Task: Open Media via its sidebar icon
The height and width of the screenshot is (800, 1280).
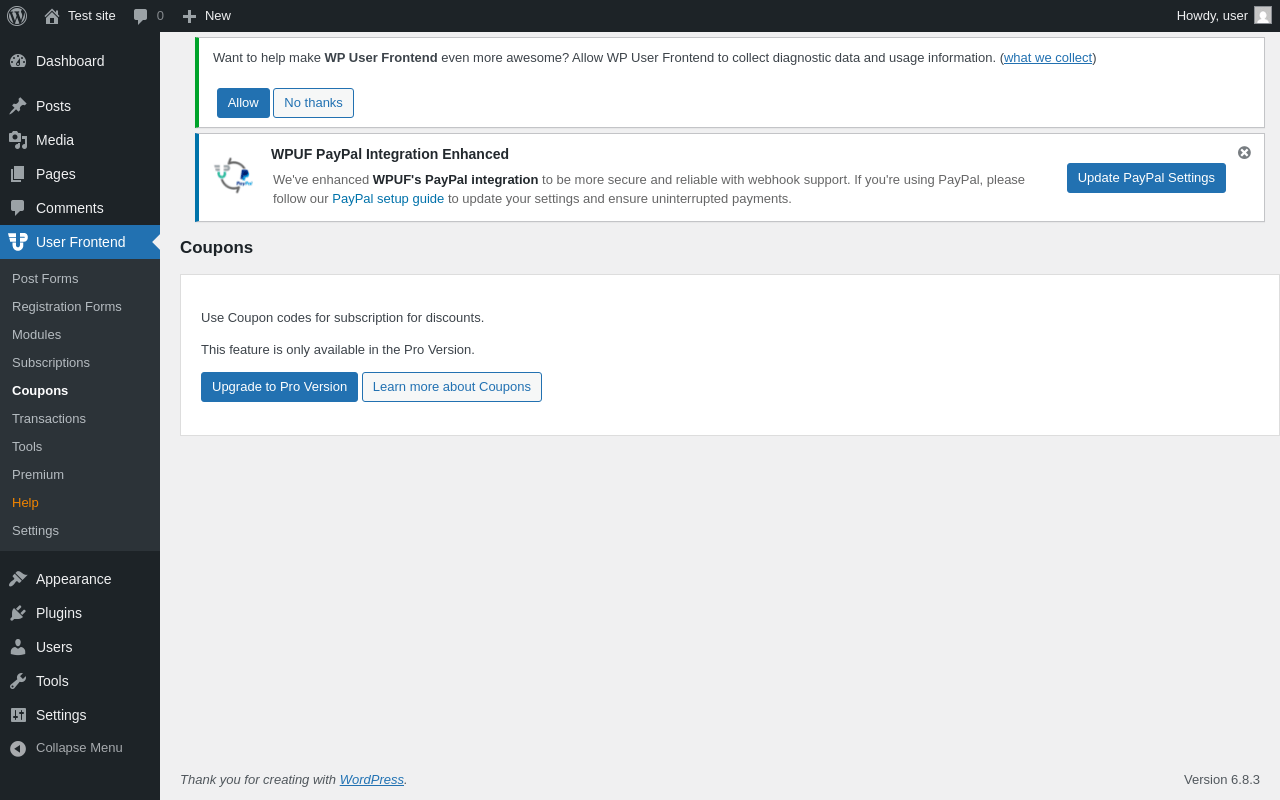Action: coord(18,140)
